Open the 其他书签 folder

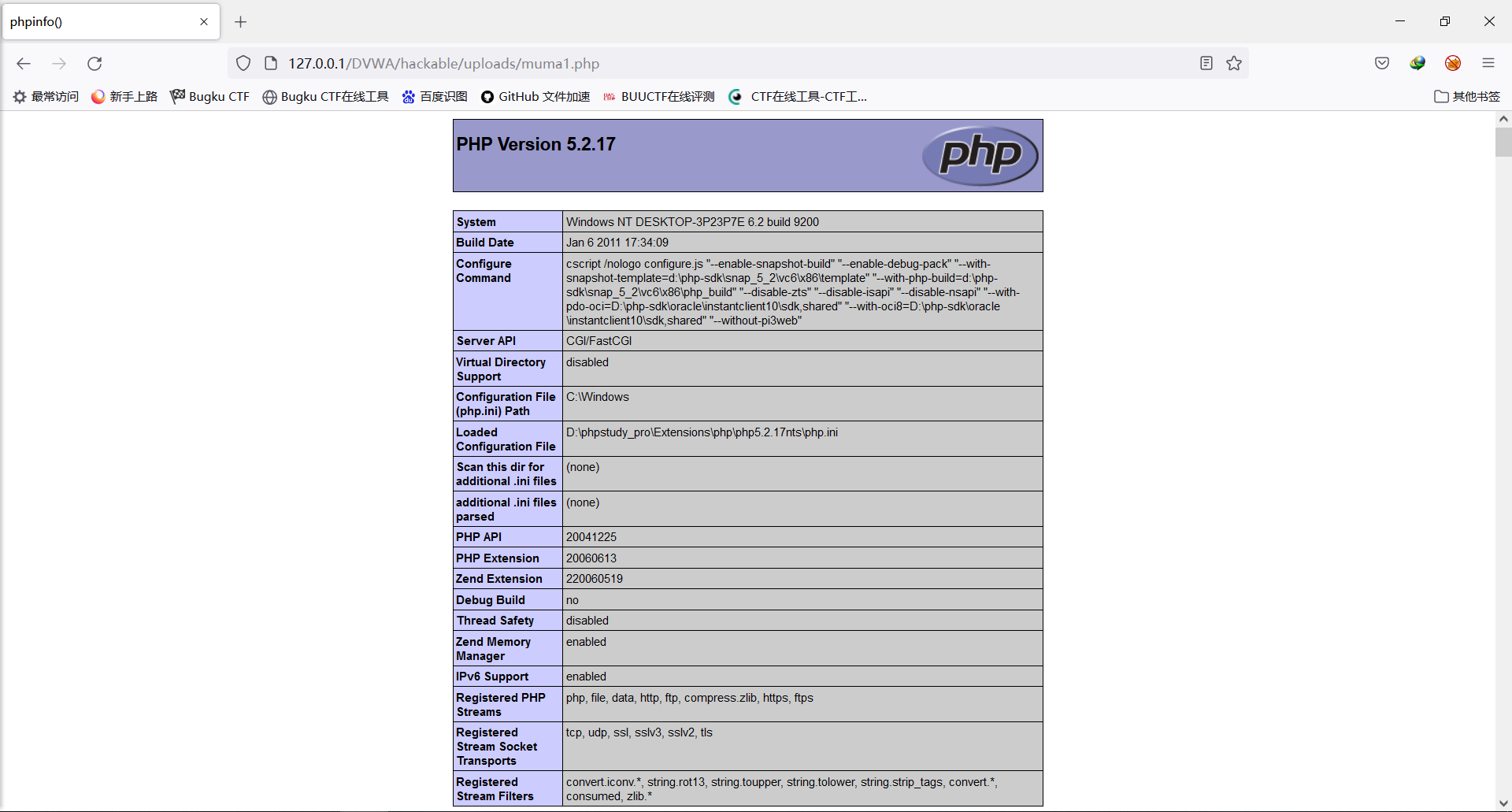(x=1467, y=97)
